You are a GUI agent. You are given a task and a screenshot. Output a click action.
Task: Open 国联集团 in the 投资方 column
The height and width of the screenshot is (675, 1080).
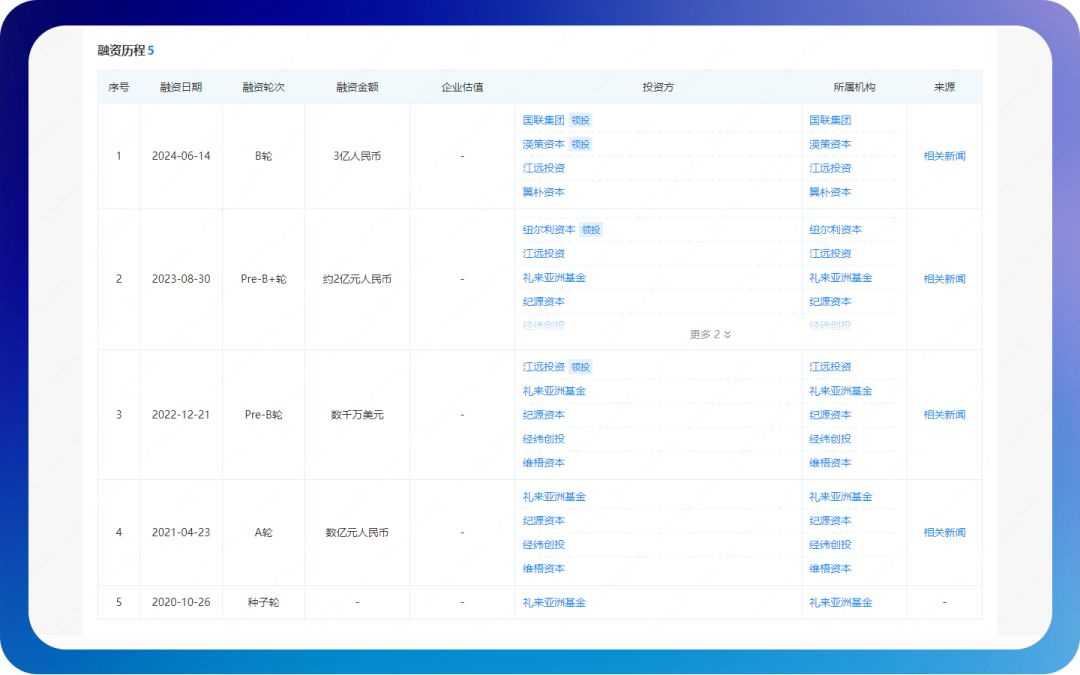(543, 120)
